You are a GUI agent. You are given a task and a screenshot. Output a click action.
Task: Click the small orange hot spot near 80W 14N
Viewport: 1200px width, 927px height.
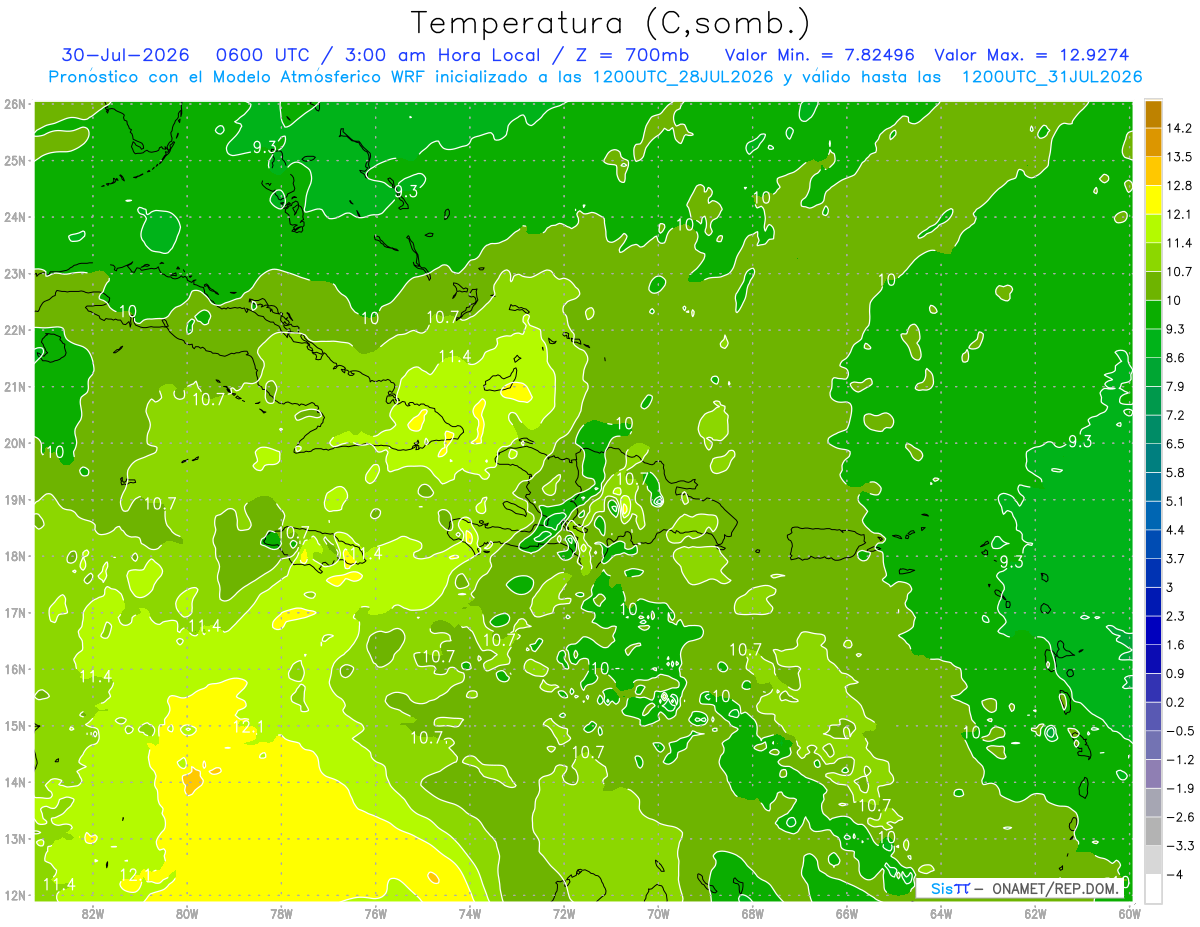(x=192, y=781)
